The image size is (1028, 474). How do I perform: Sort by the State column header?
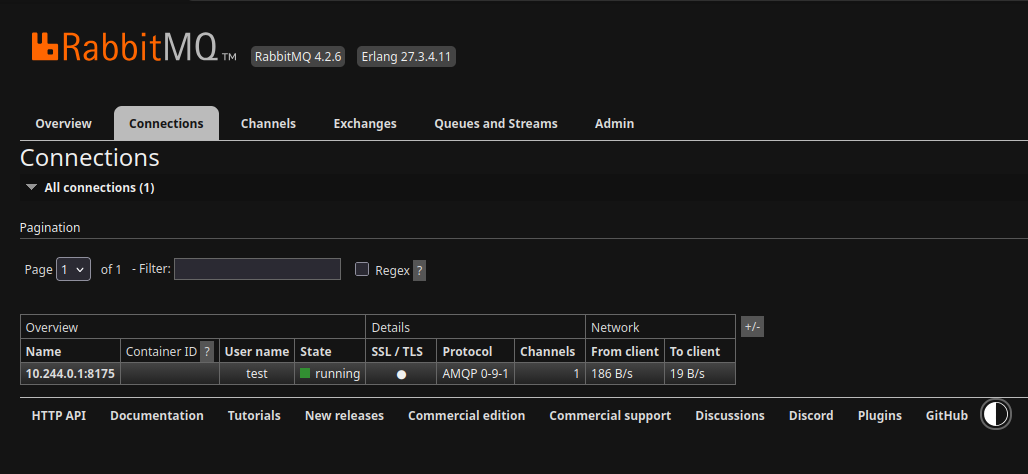pyautogui.click(x=315, y=351)
